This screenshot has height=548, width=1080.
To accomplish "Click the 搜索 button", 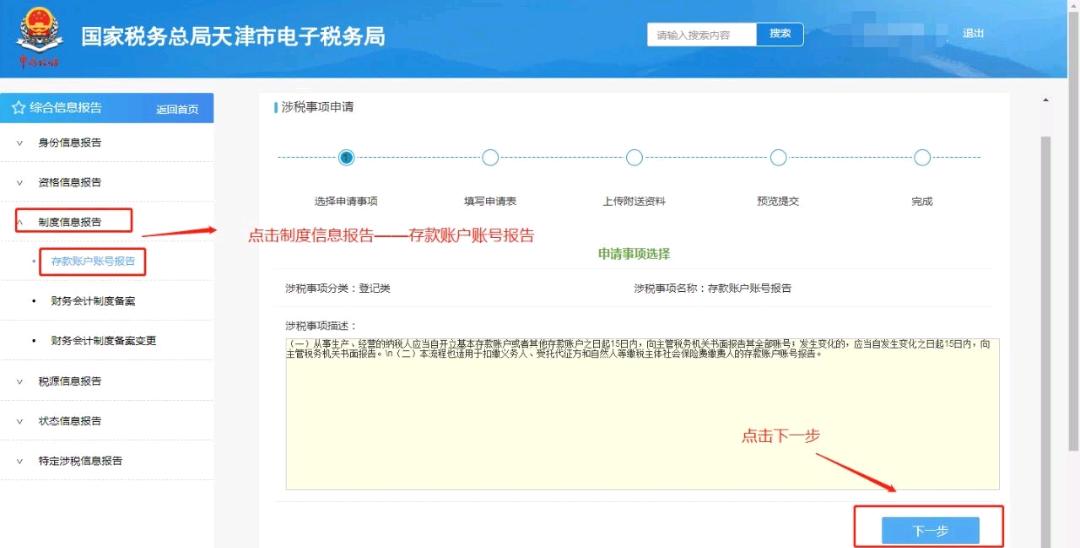I will (780, 34).
